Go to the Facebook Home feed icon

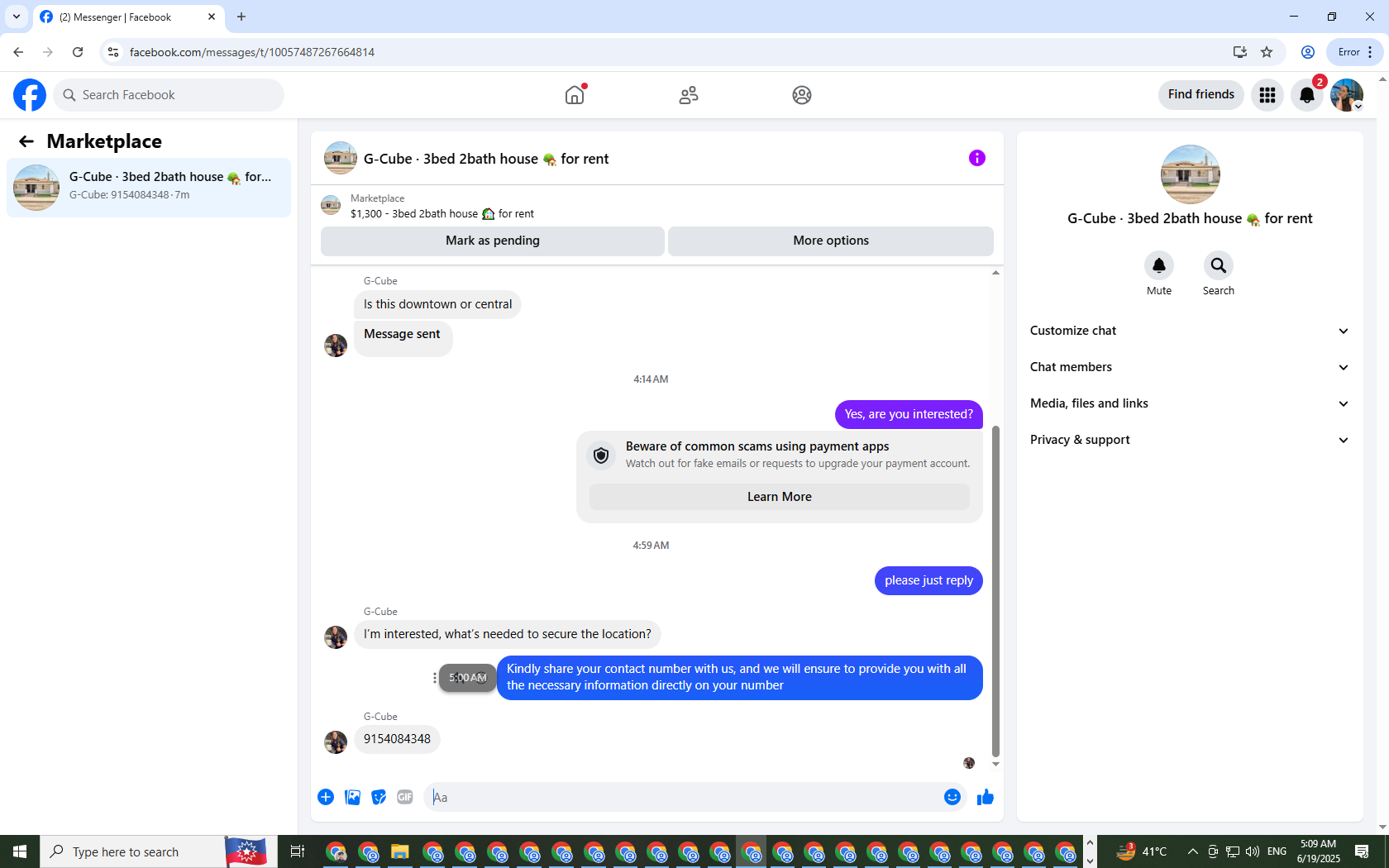[575, 95]
